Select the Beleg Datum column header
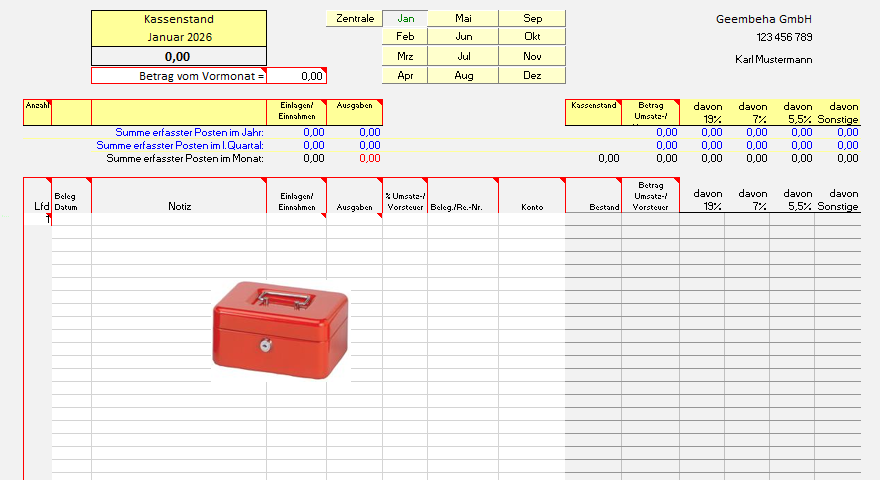Image resolution: width=880 pixels, height=480 pixels. pyautogui.click(x=71, y=201)
